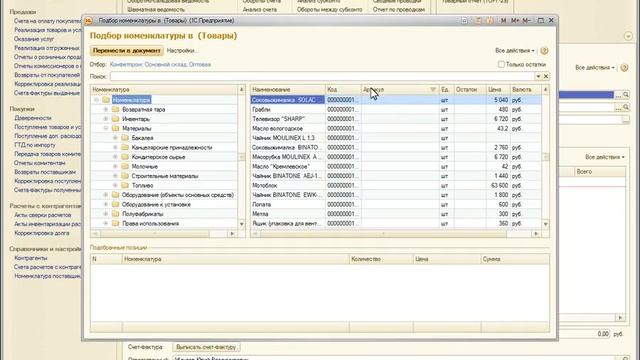This screenshot has height=360, width=640.
Task: Expand the Кондитерское сырье tree node
Action: 115,157
